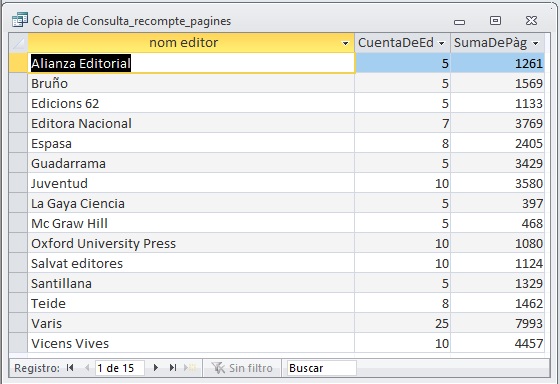Select the Espasa cell
The height and width of the screenshot is (384, 560).
click(191, 143)
